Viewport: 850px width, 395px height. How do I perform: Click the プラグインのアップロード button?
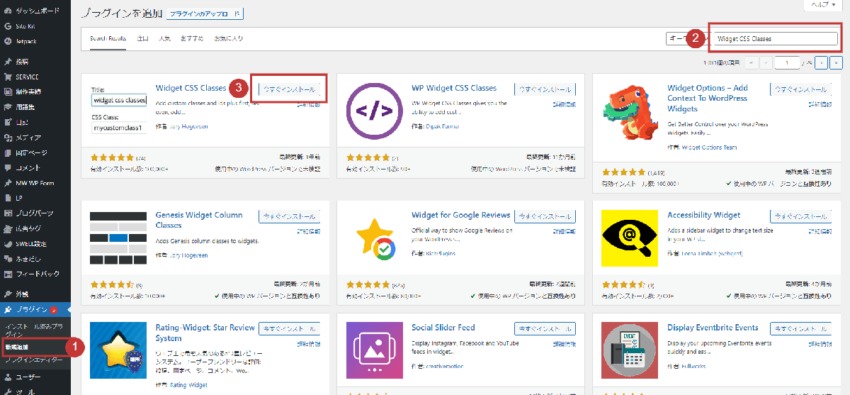pyautogui.click(x=205, y=14)
